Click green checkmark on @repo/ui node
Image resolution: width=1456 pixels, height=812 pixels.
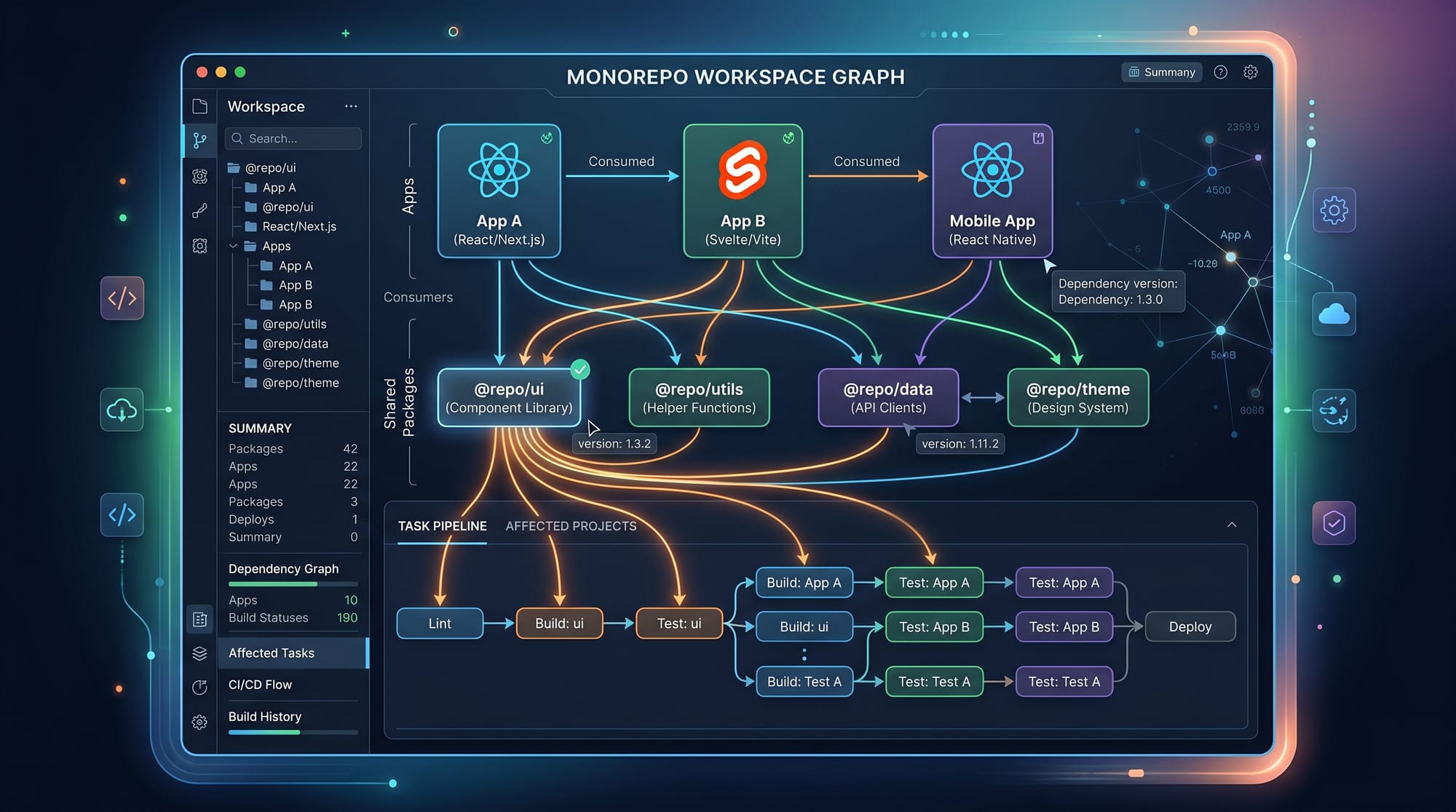[x=580, y=370]
